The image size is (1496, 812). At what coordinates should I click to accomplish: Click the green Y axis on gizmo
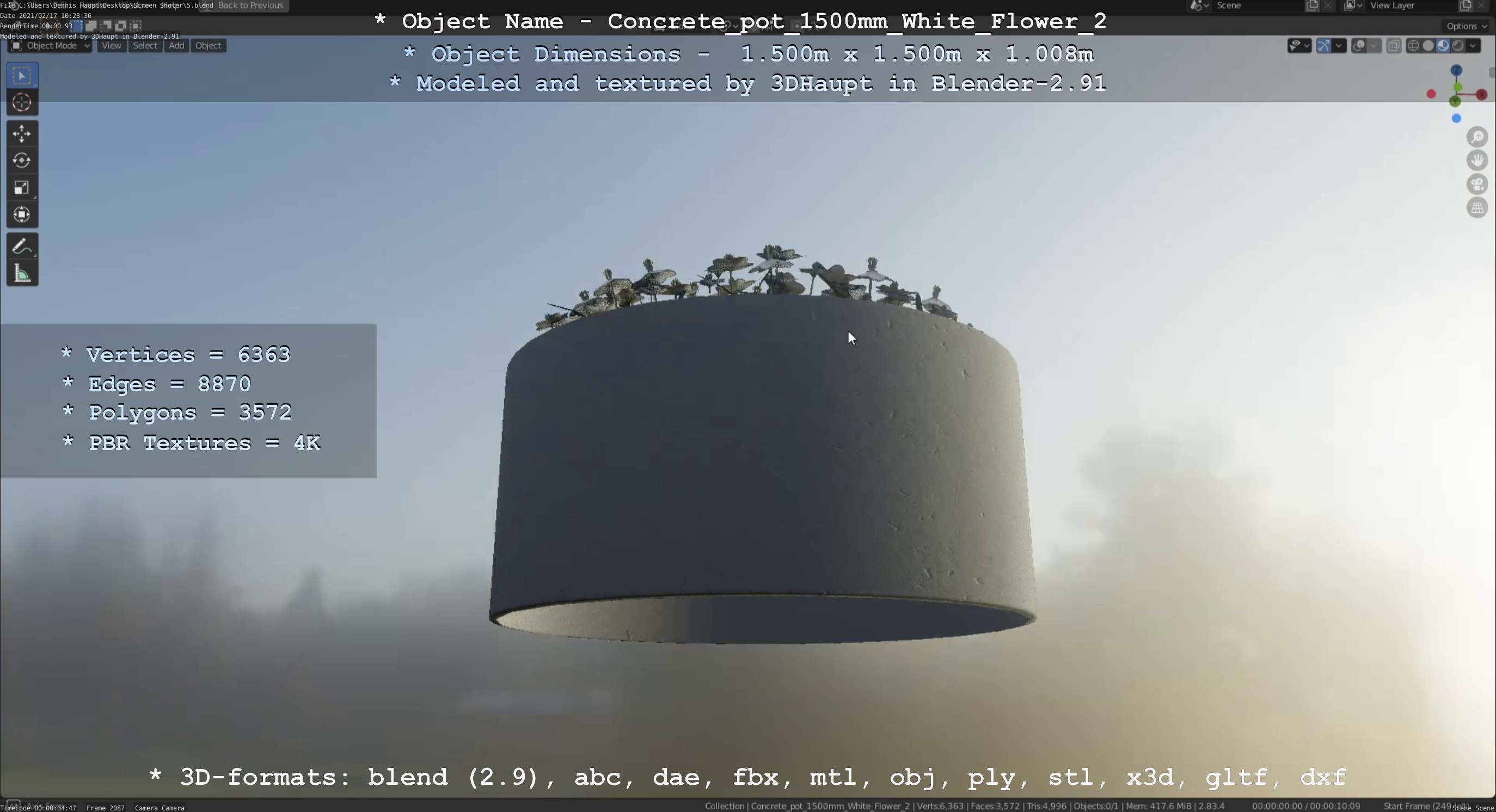click(x=1455, y=102)
